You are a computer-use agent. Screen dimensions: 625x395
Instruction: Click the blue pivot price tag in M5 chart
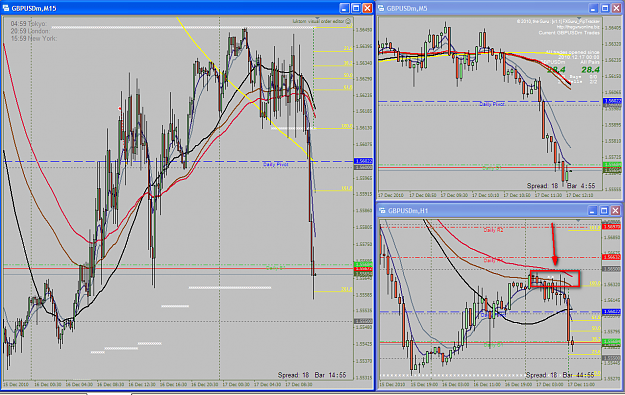coord(613,101)
